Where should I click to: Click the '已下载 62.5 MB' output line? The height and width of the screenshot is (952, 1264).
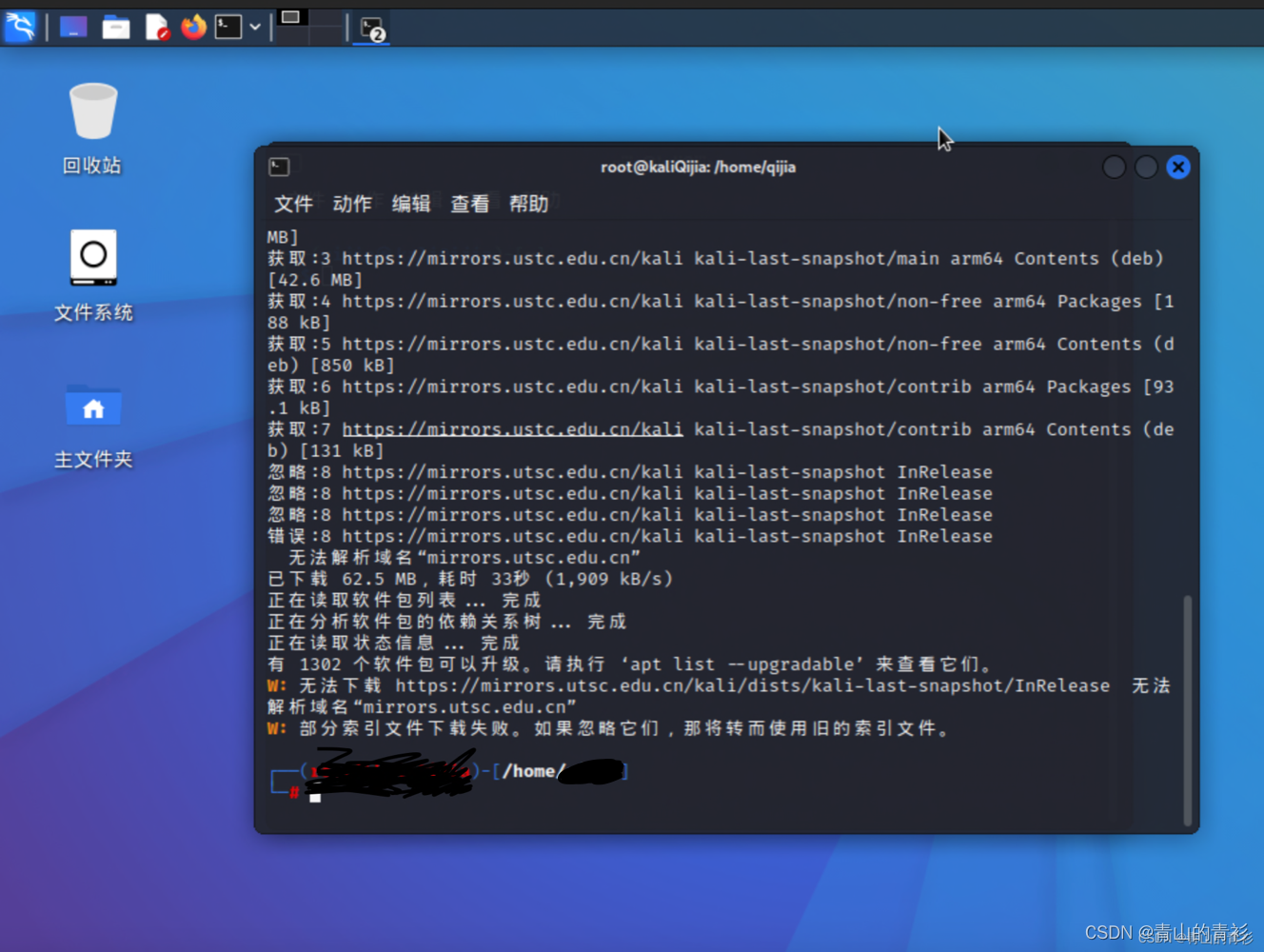pyautogui.click(x=470, y=579)
